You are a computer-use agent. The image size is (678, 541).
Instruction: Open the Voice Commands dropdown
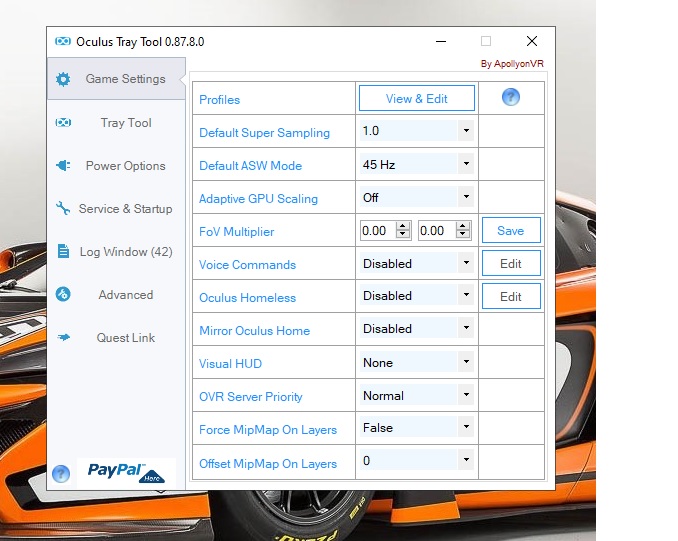click(x=466, y=263)
